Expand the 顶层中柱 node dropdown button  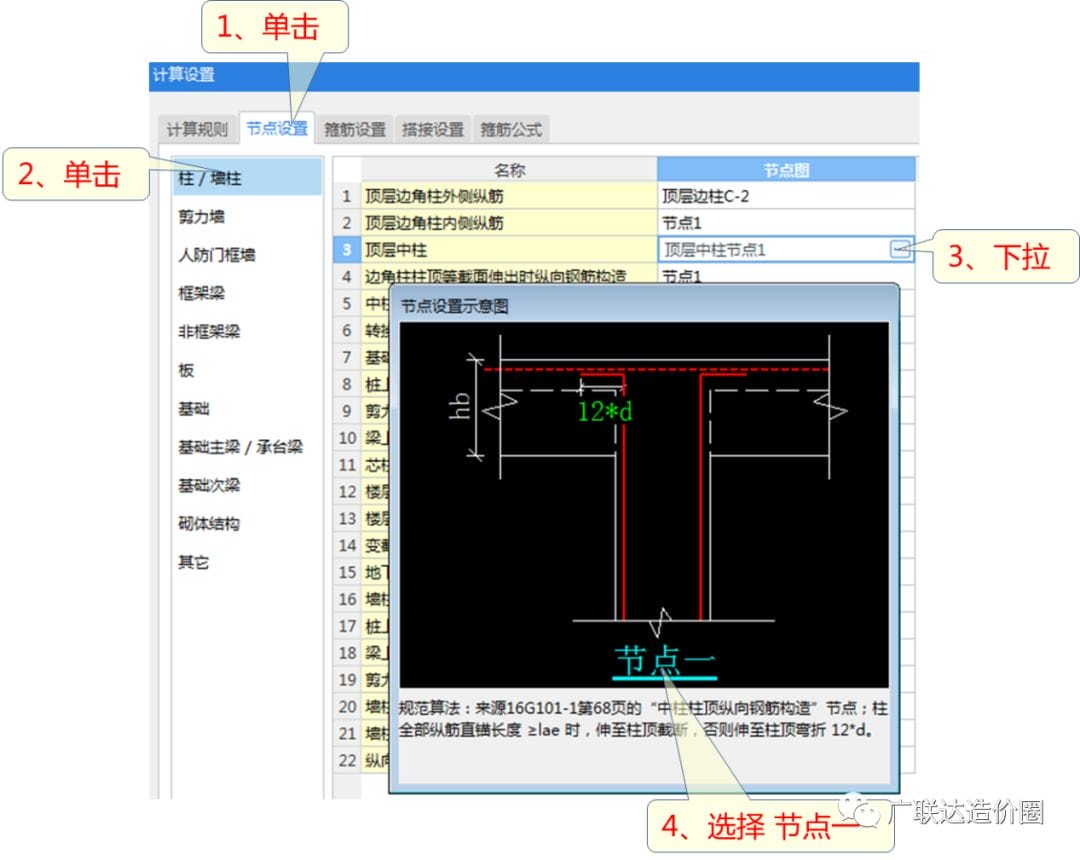(x=900, y=250)
